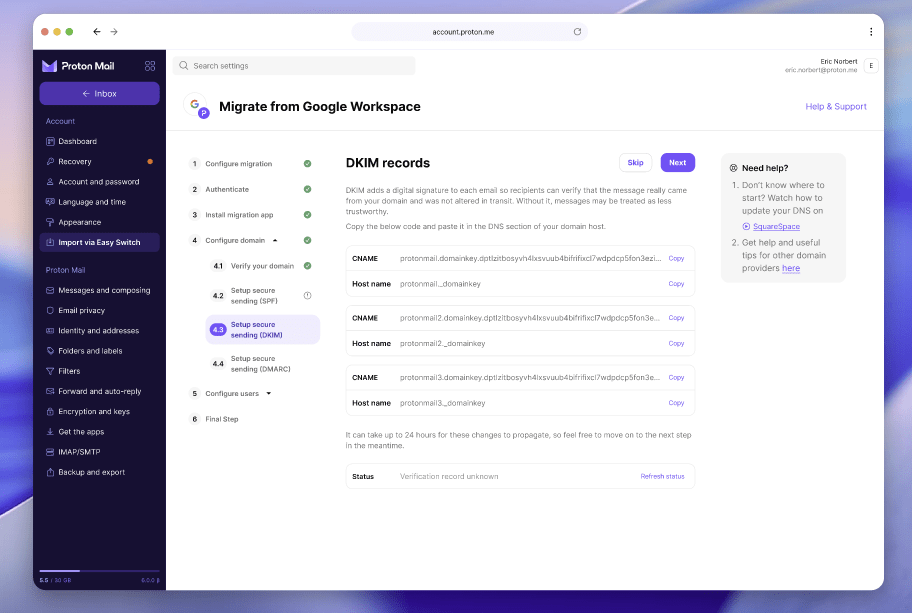The image size is (912, 613).
Task: Click user name Eric Norbert
Action: [x=839, y=62]
